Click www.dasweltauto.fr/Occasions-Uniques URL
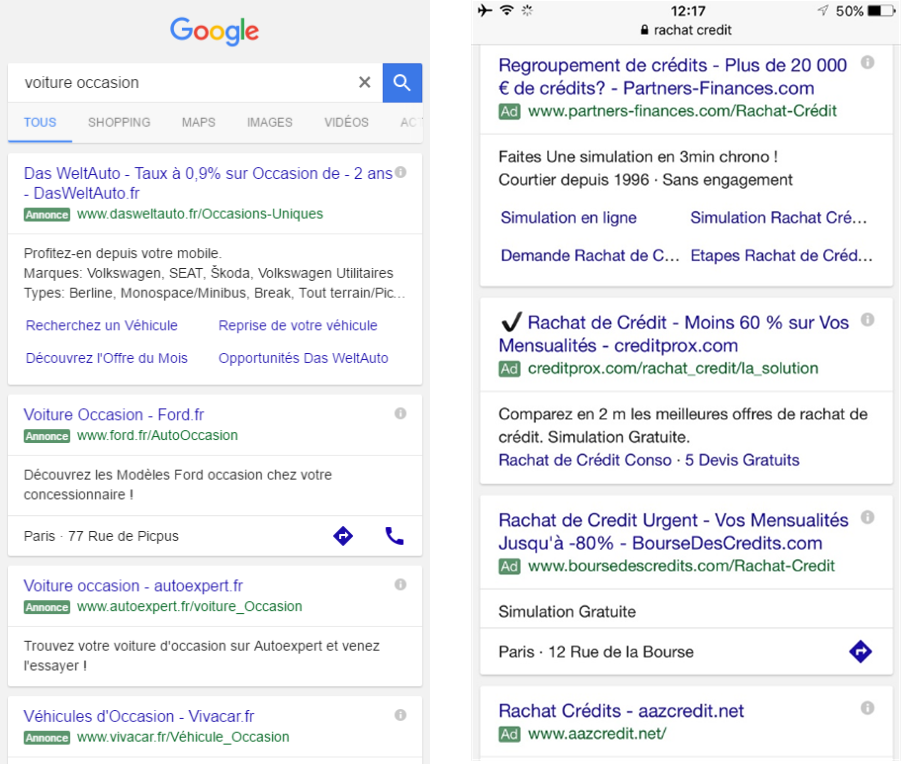This screenshot has height=764, width=905. coord(200,214)
